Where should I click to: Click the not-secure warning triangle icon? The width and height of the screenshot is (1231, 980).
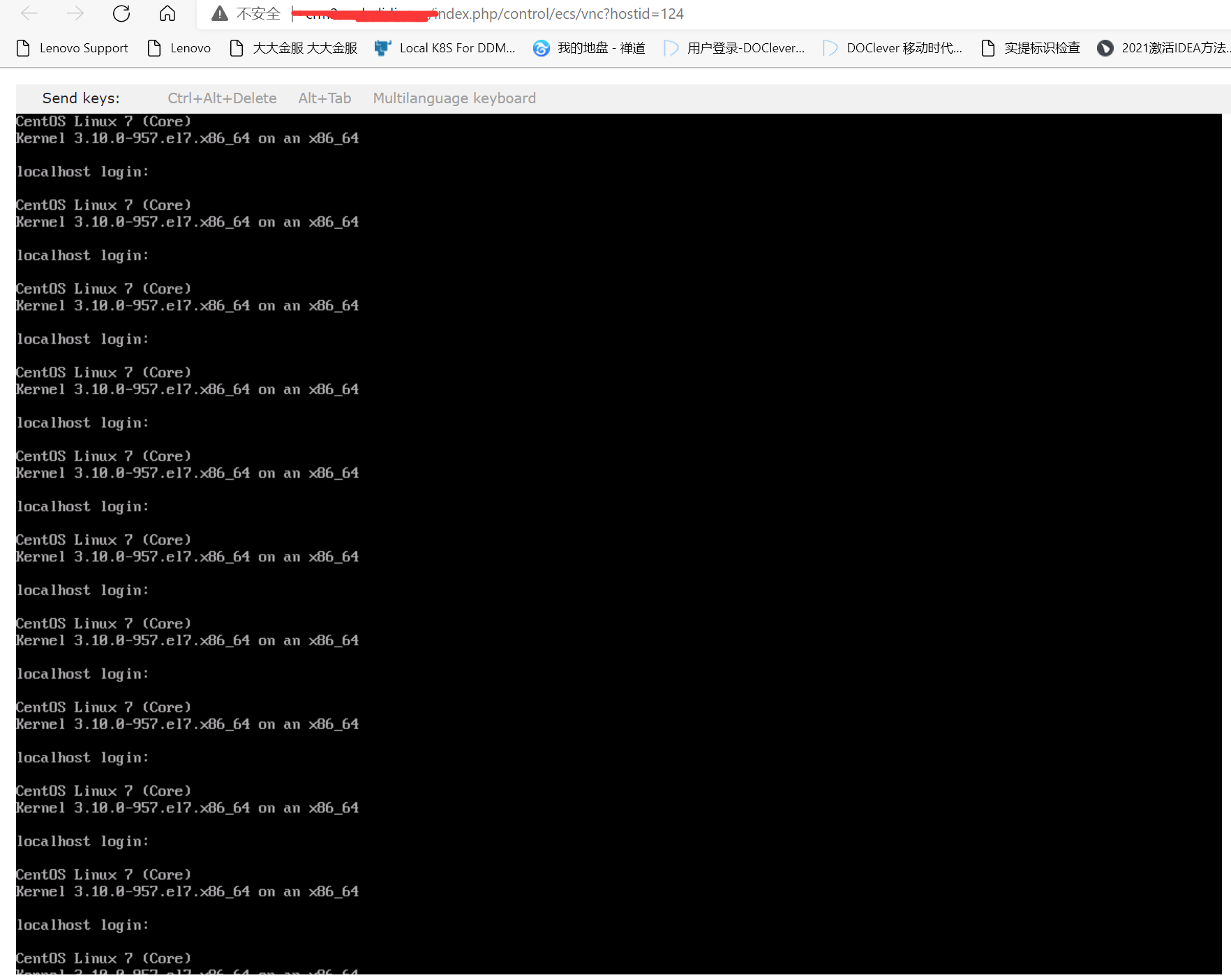(220, 13)
